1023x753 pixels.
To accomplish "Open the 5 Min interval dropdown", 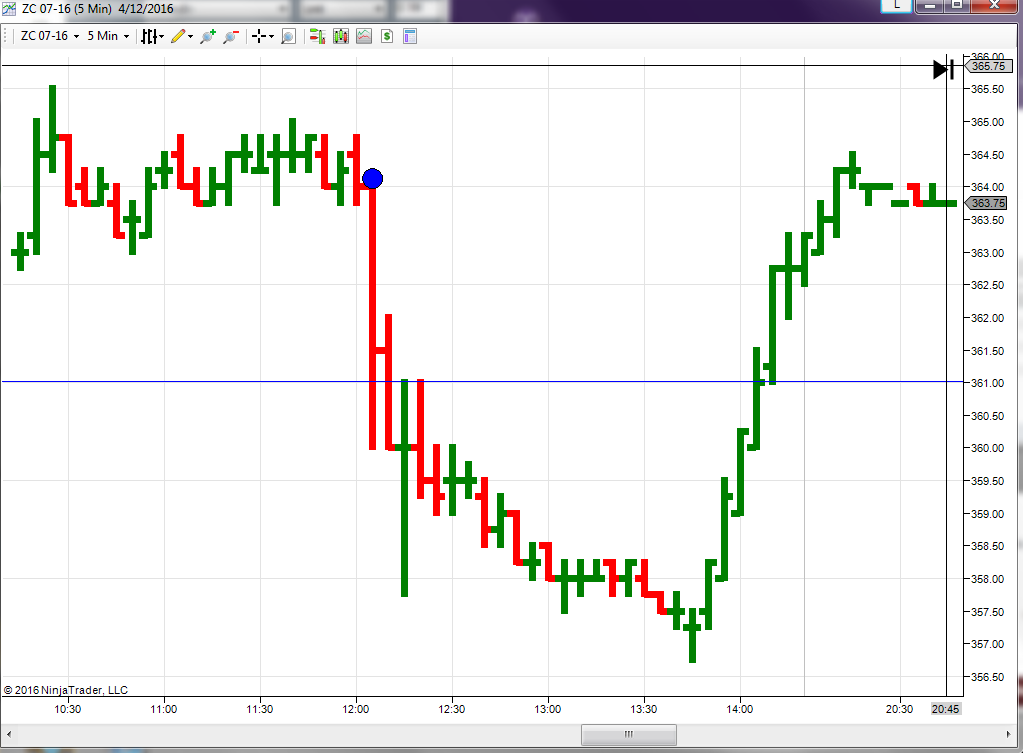I will point(108,36).
